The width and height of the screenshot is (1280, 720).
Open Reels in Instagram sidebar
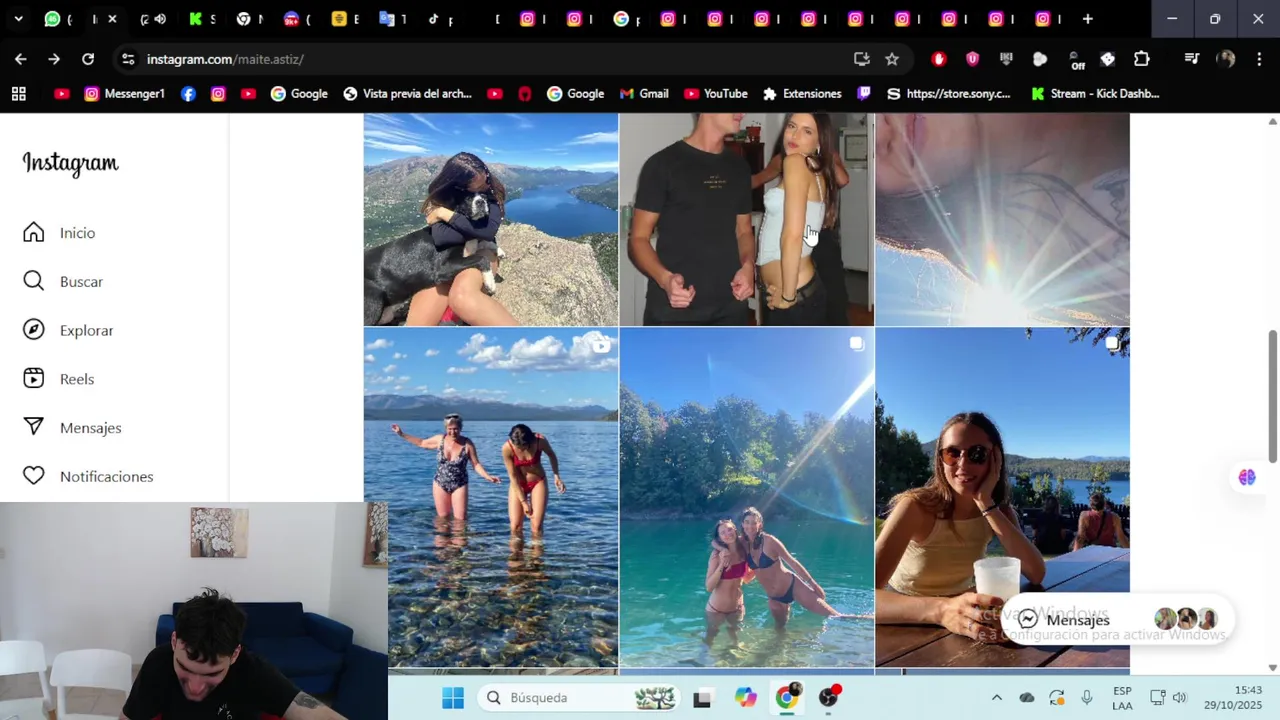tap(59, 379)
